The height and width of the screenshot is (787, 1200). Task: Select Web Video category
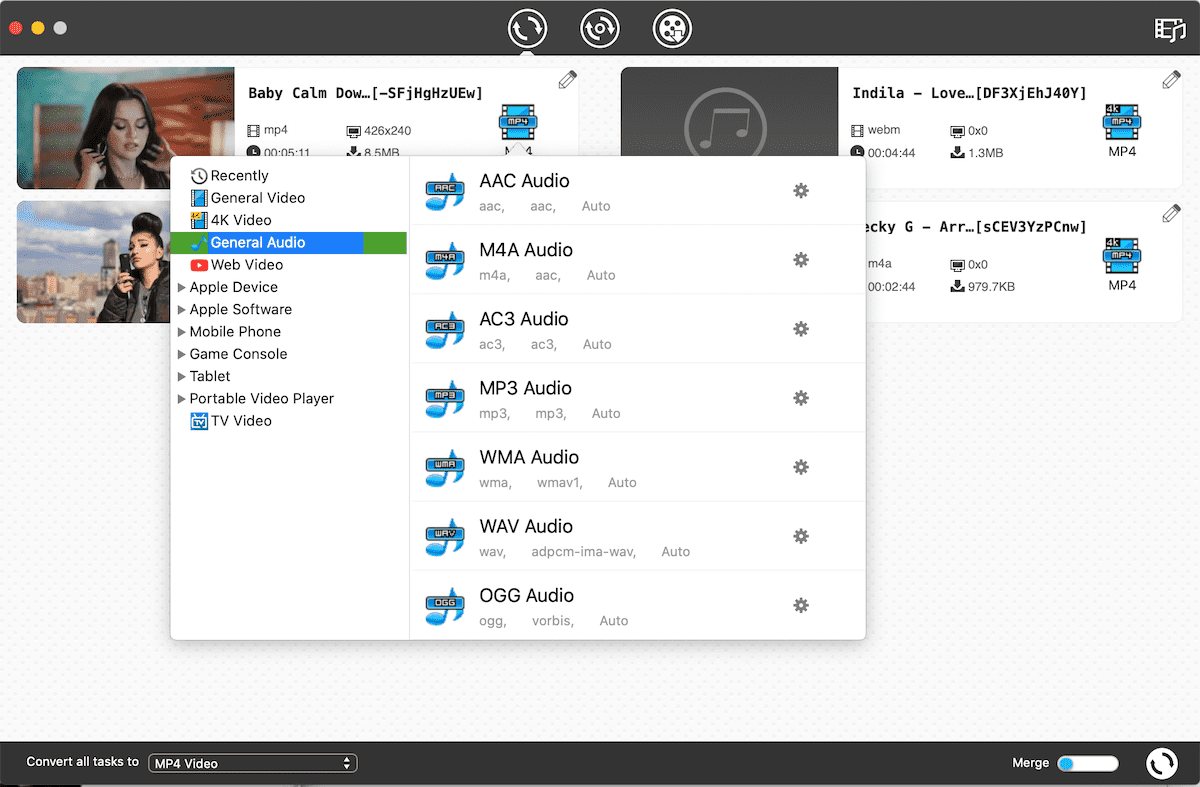(246, 265)
